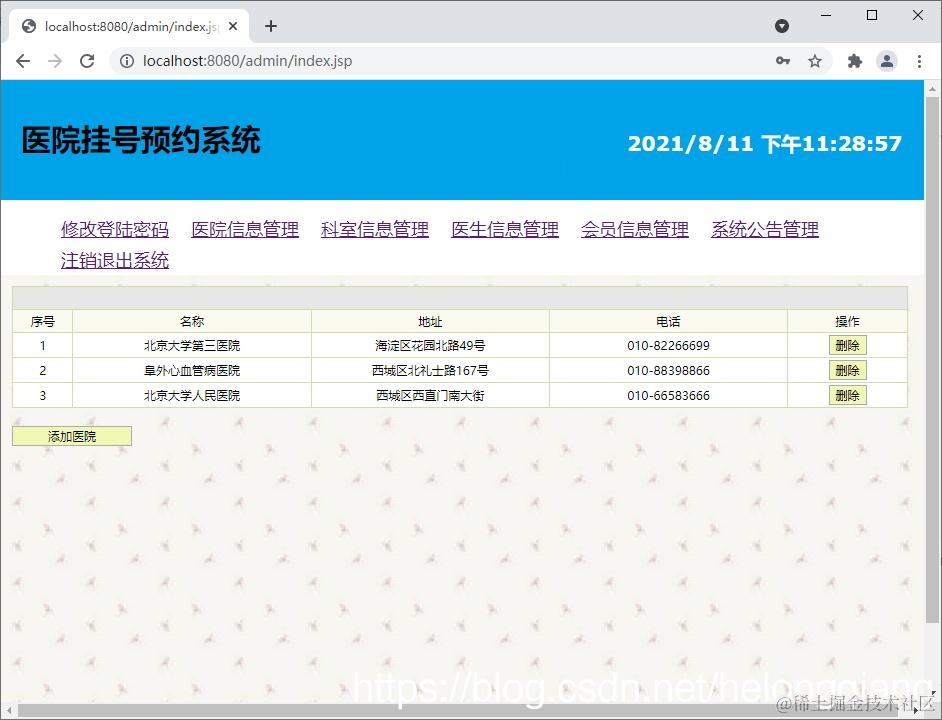Open a new browser tab
The width and height of the screenshot is (942, 720).
pyautogui.click(x=271, y=26)
